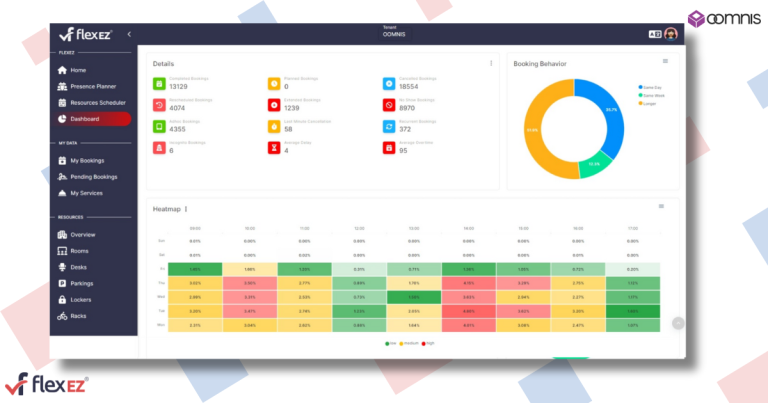The width and height of the screenshot is (768, 403).
Task: Click the Parkings icon in sidebar
Action: pyautogui.click(x=63, y=283)
